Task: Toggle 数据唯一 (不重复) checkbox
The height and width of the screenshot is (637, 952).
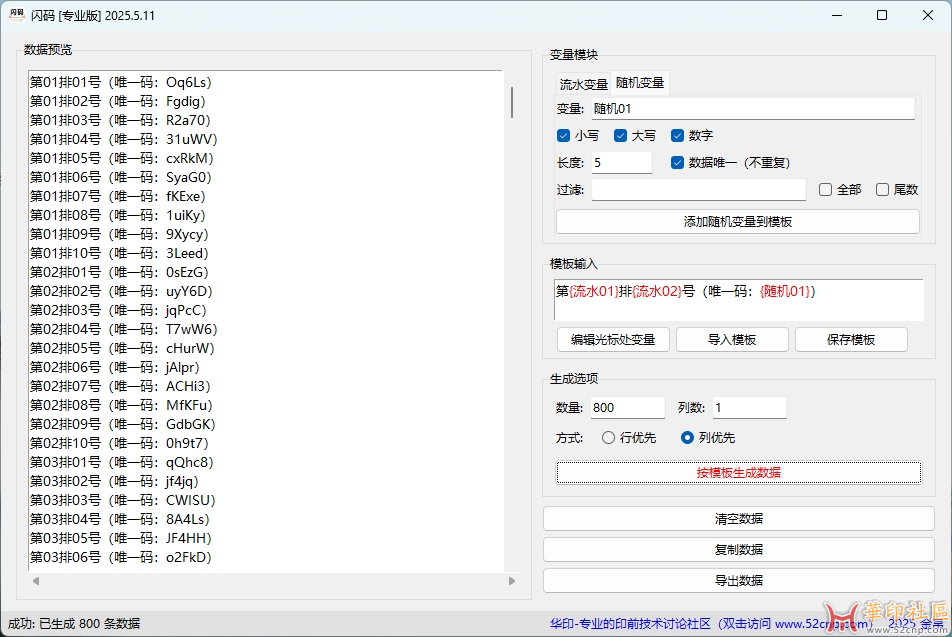Action: click(678, 162)
